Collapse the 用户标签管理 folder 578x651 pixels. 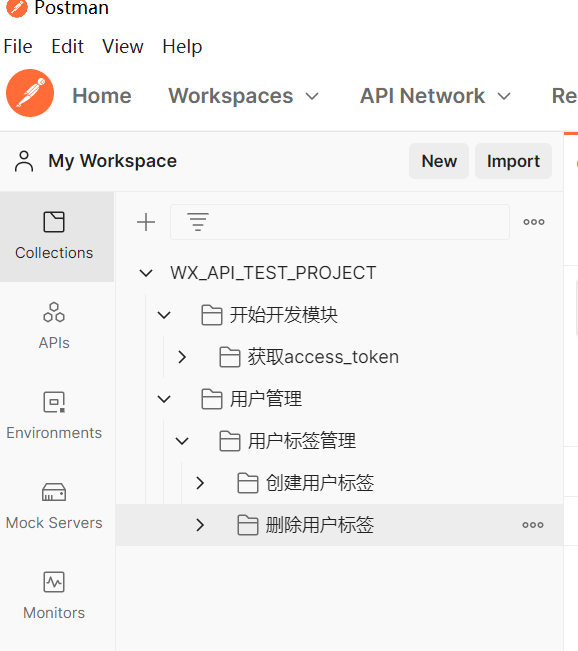pyautogui.click(x=182, y=441)
